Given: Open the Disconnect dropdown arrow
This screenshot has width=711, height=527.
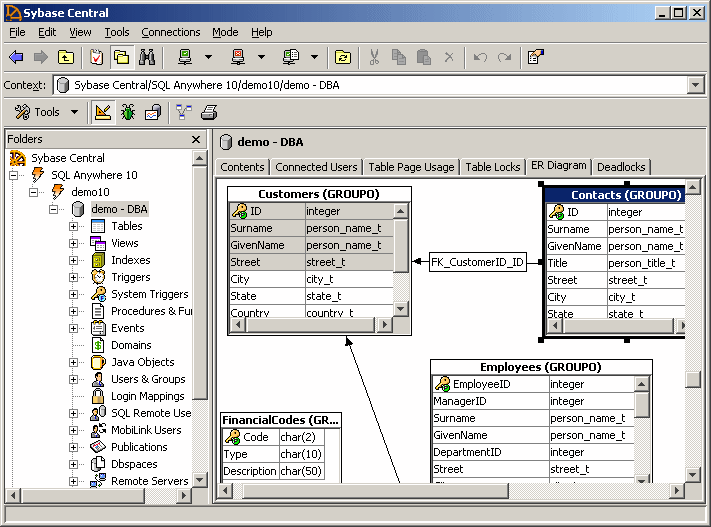Looking at the screenshot, I should point(261,57).
